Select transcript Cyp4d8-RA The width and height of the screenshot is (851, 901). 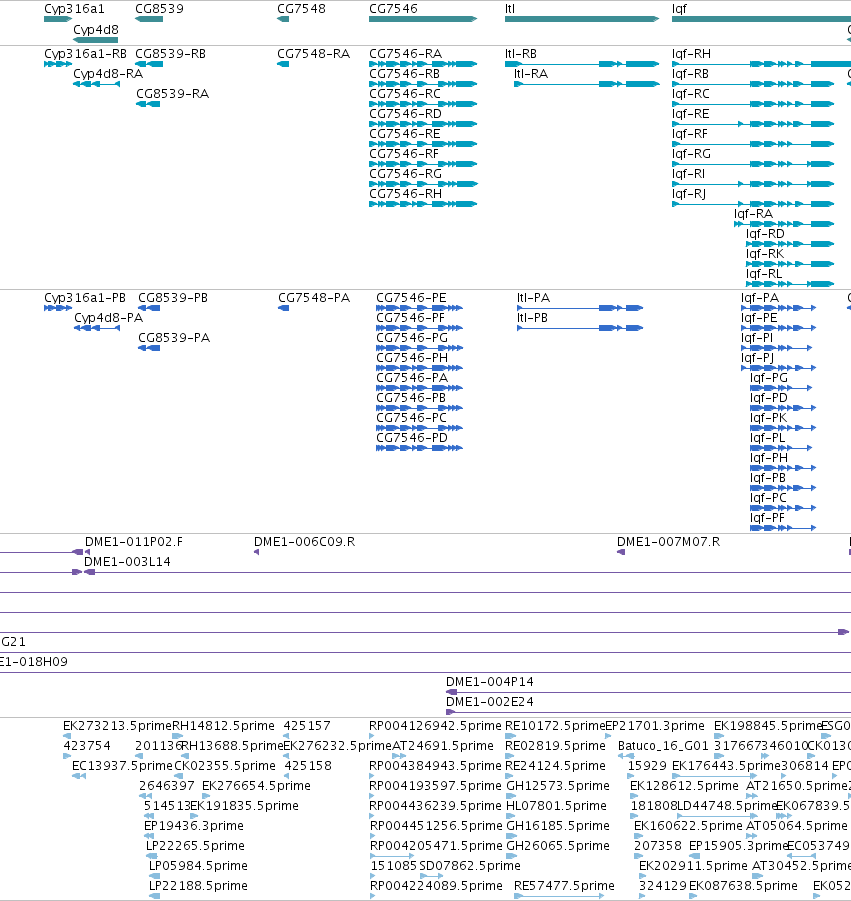(x=97, y=84)
